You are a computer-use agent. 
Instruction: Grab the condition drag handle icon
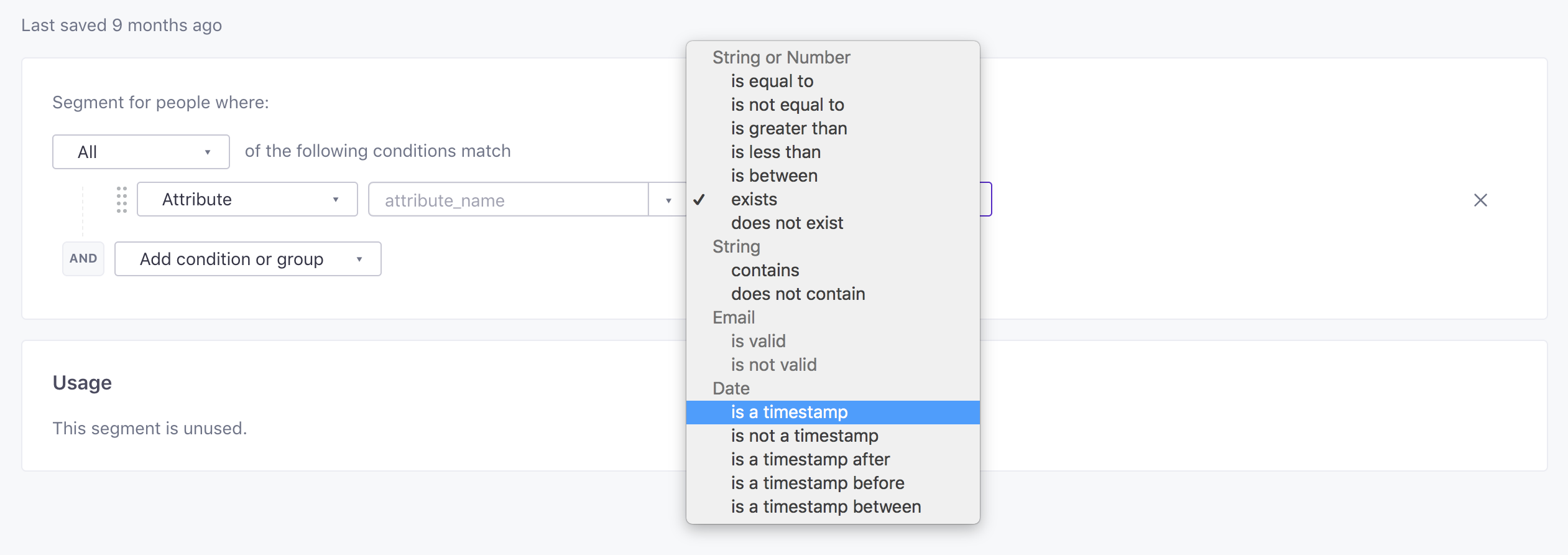pyautogui.click(x=122, y=200)
